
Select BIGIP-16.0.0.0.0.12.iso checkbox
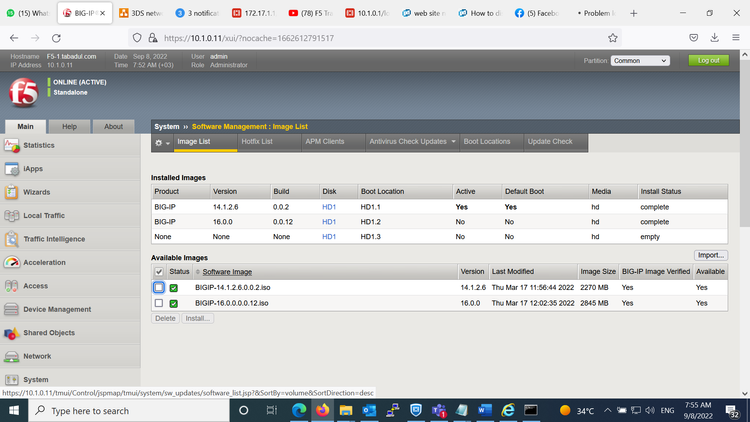pos(159,303)
